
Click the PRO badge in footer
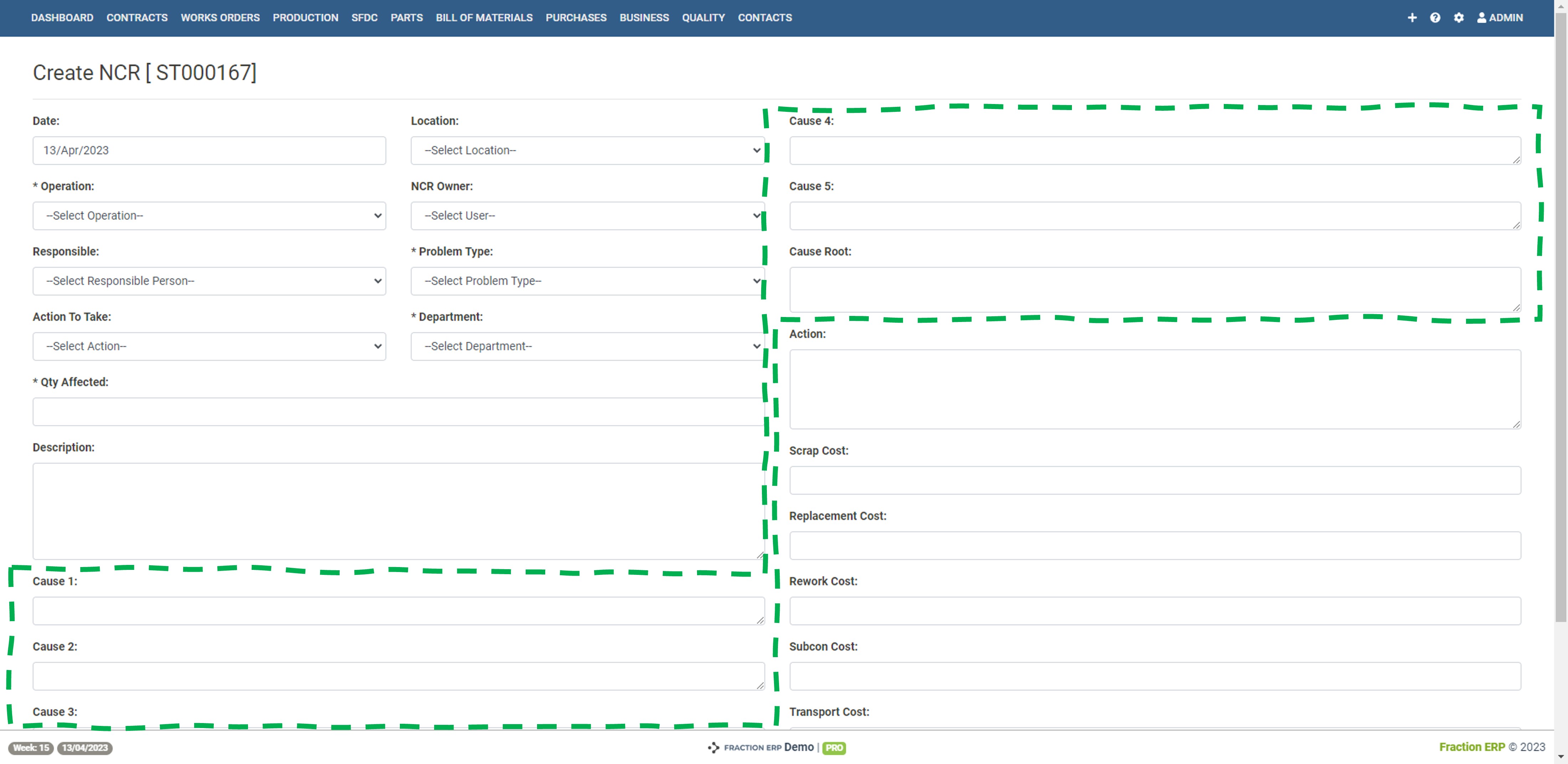(834, 748)
